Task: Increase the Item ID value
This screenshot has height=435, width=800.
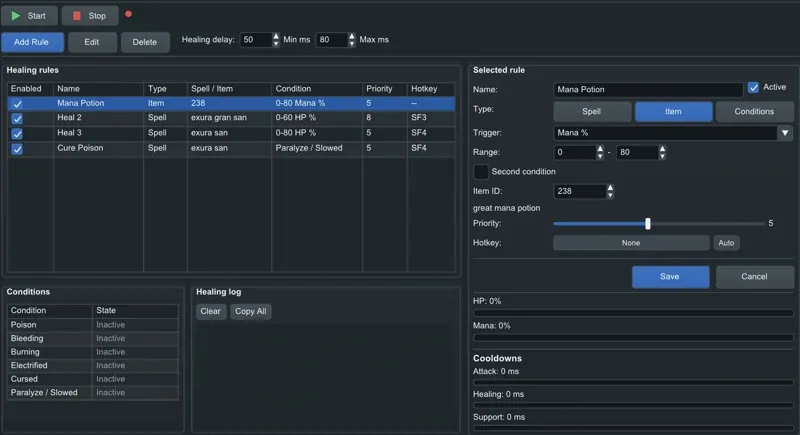Action: 610,188
